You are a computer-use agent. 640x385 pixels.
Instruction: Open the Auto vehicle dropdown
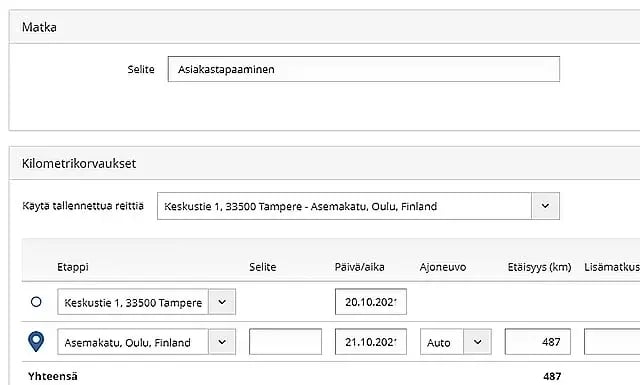pyautogui.click(x=477, y=341)
